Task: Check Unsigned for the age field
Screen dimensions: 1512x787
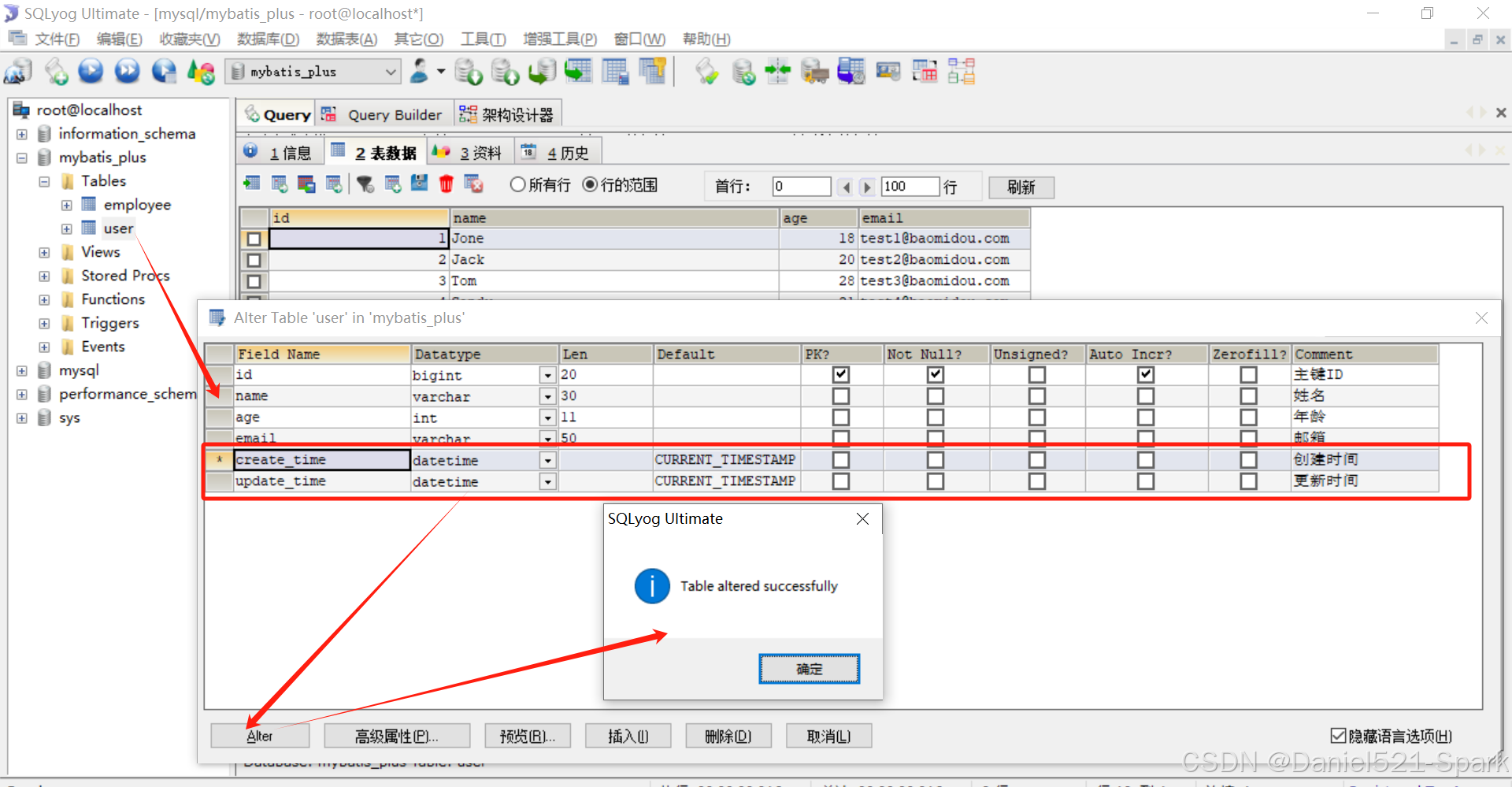Action: tap(1037, 418)
